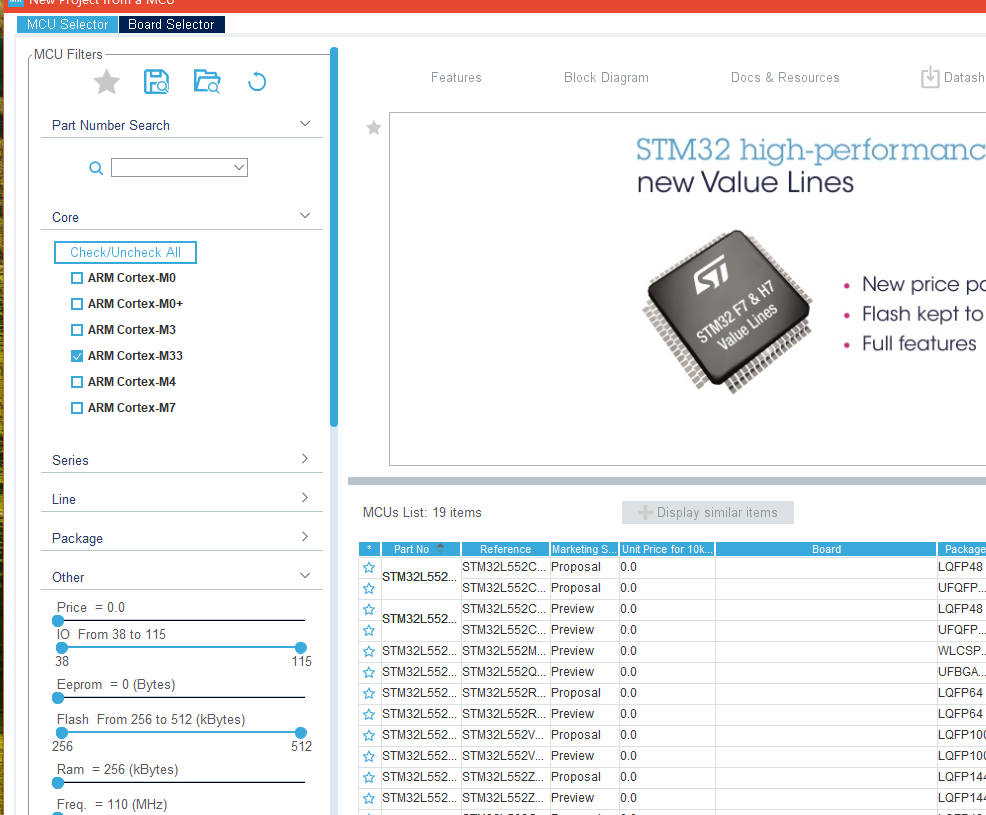This screenshot has height=815, width=986.
Task: Open the Features tab
Action: [456, 77]
